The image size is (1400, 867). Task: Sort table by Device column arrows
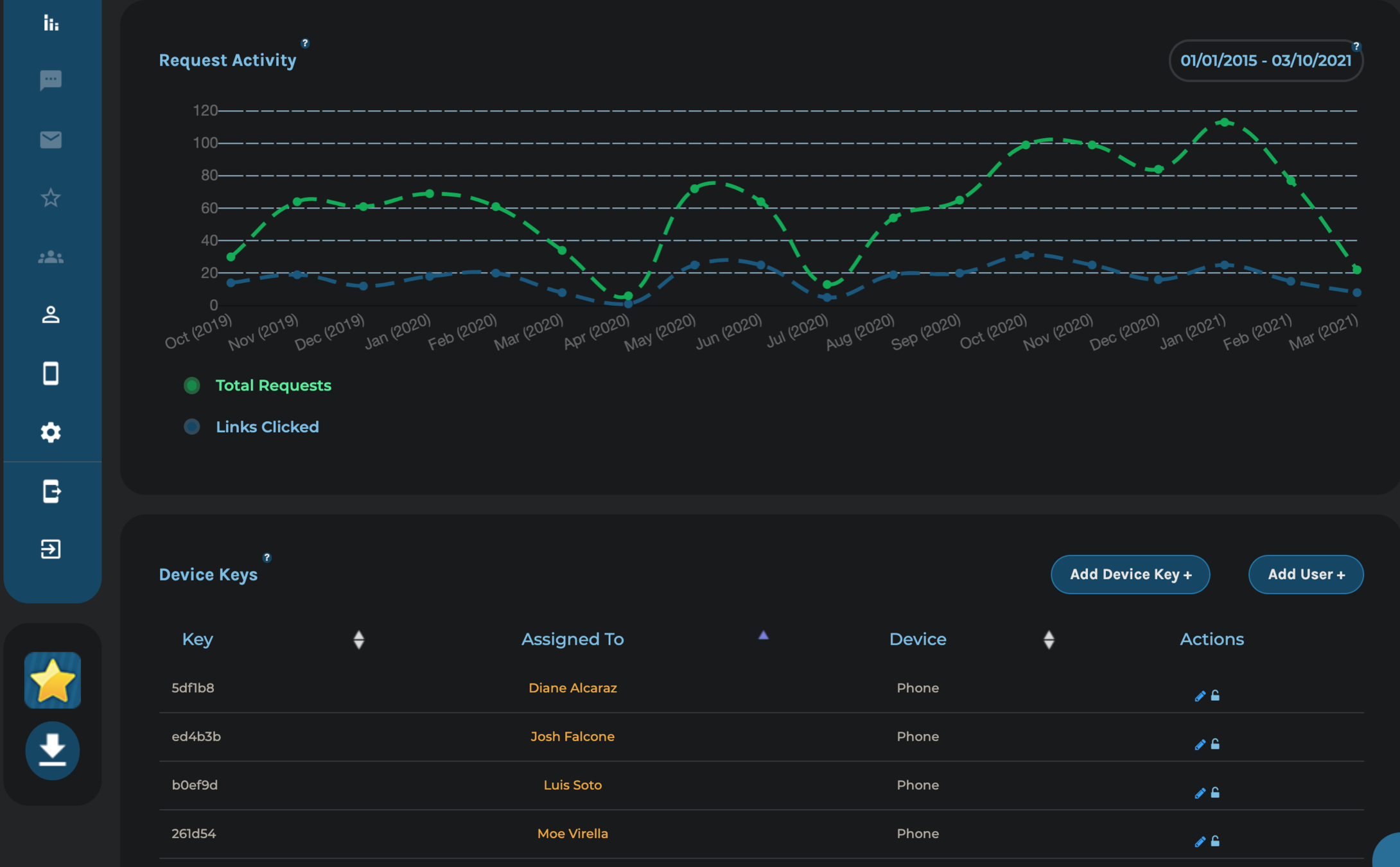[x=1049, y=640]
